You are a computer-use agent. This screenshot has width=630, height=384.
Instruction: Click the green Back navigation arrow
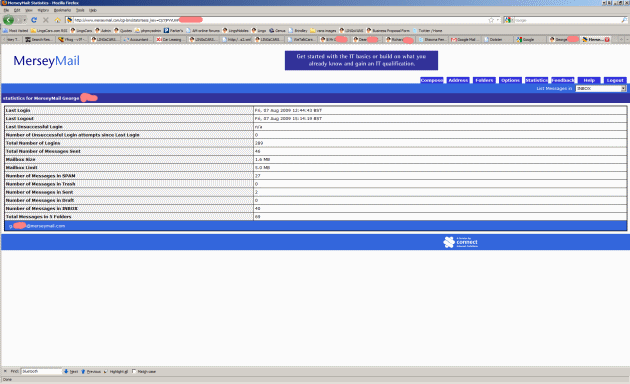click(x=8, y=20)
